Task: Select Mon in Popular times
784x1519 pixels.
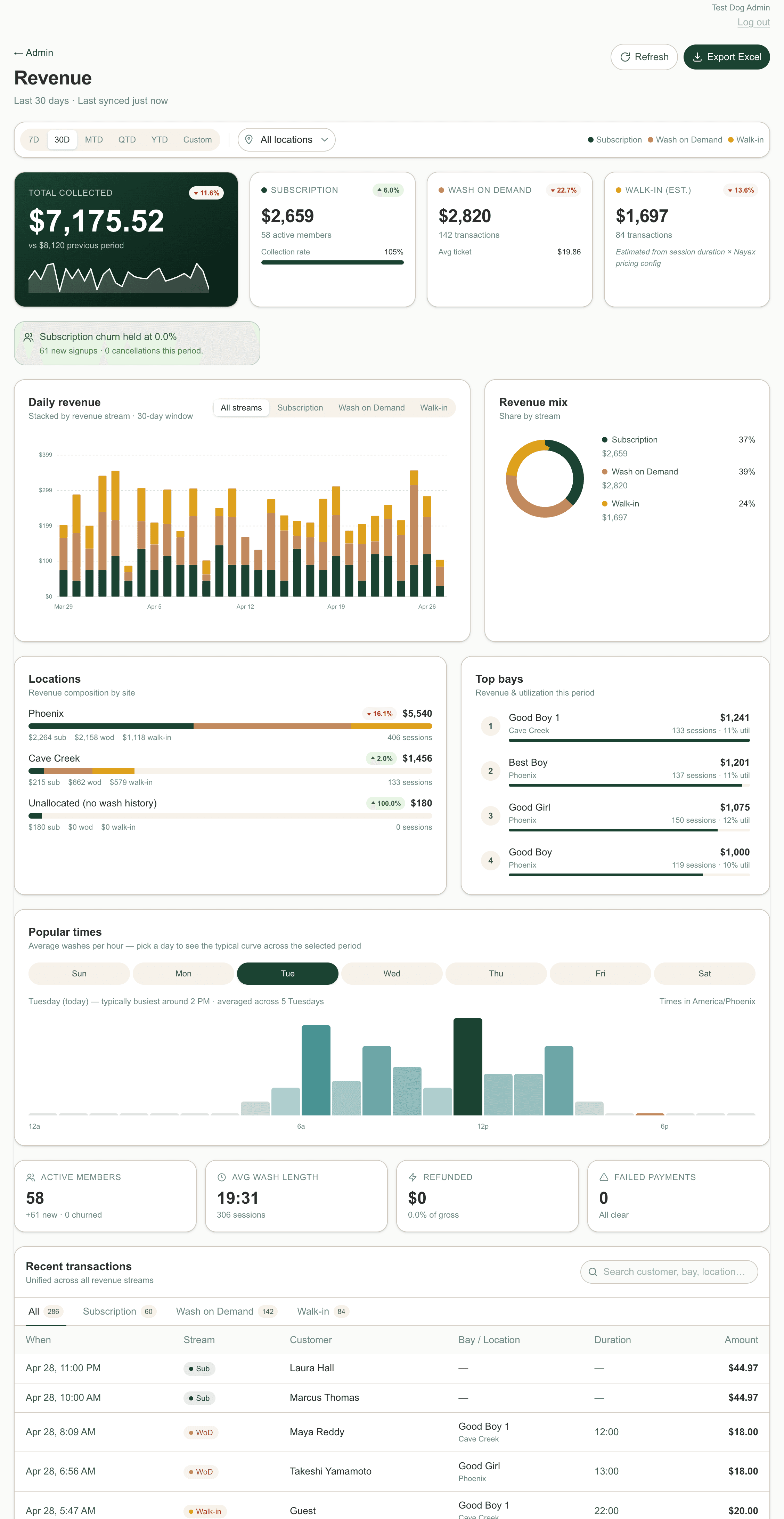Action: click(183, 974)
